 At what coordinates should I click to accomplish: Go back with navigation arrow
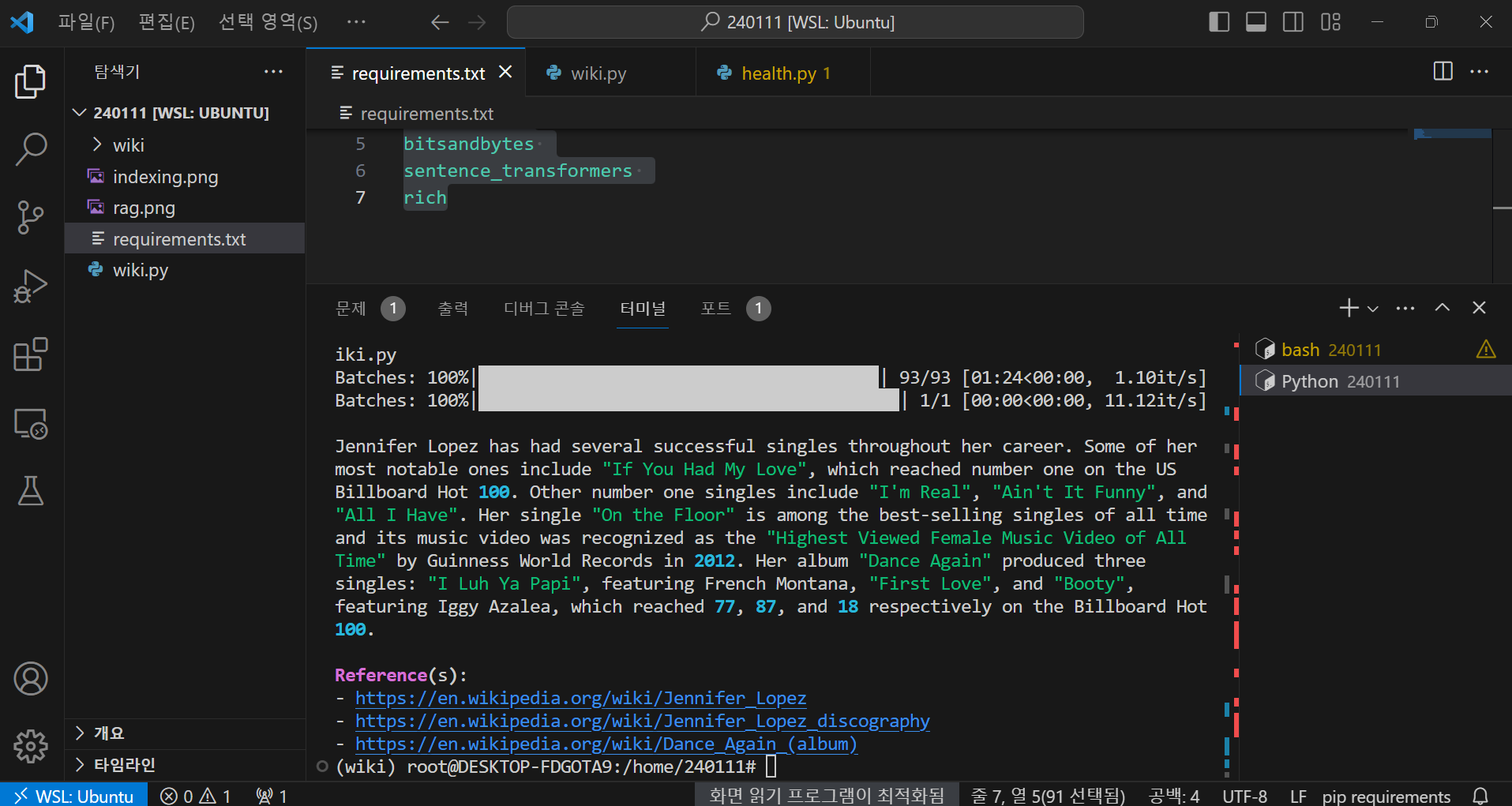point(440,22)
